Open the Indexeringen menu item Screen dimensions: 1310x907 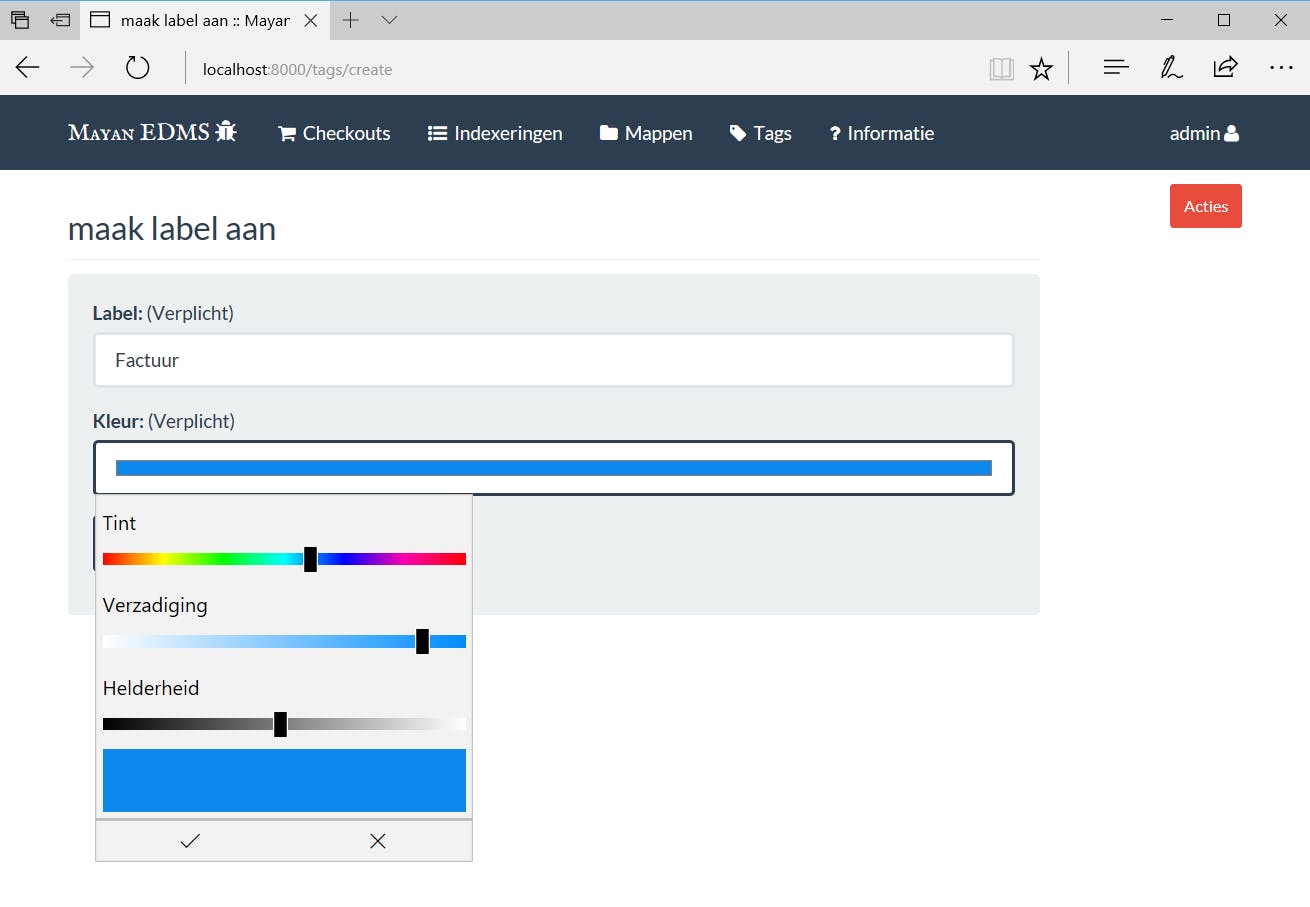pos(495,133)
